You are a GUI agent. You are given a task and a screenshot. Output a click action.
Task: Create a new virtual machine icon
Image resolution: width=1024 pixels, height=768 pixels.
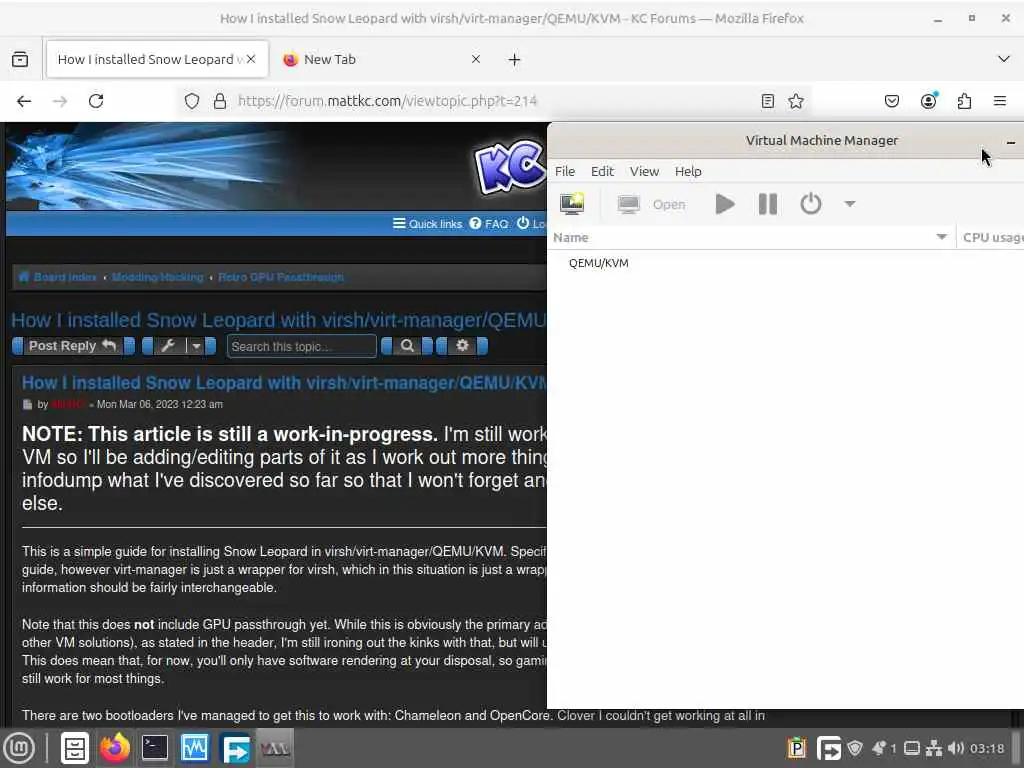(x=572, y=204)
